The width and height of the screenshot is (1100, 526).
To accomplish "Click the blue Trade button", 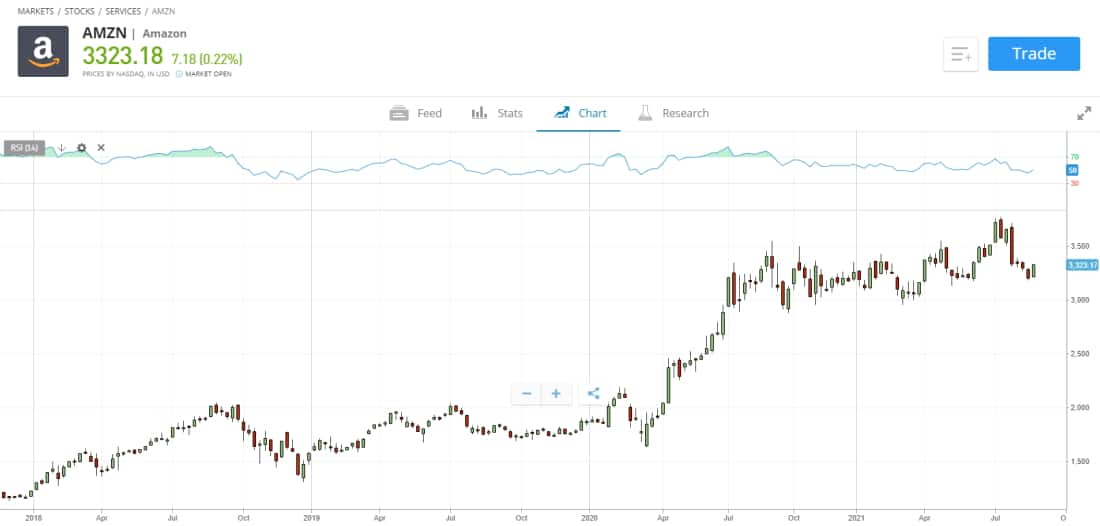I will [x=1033, y=54].
